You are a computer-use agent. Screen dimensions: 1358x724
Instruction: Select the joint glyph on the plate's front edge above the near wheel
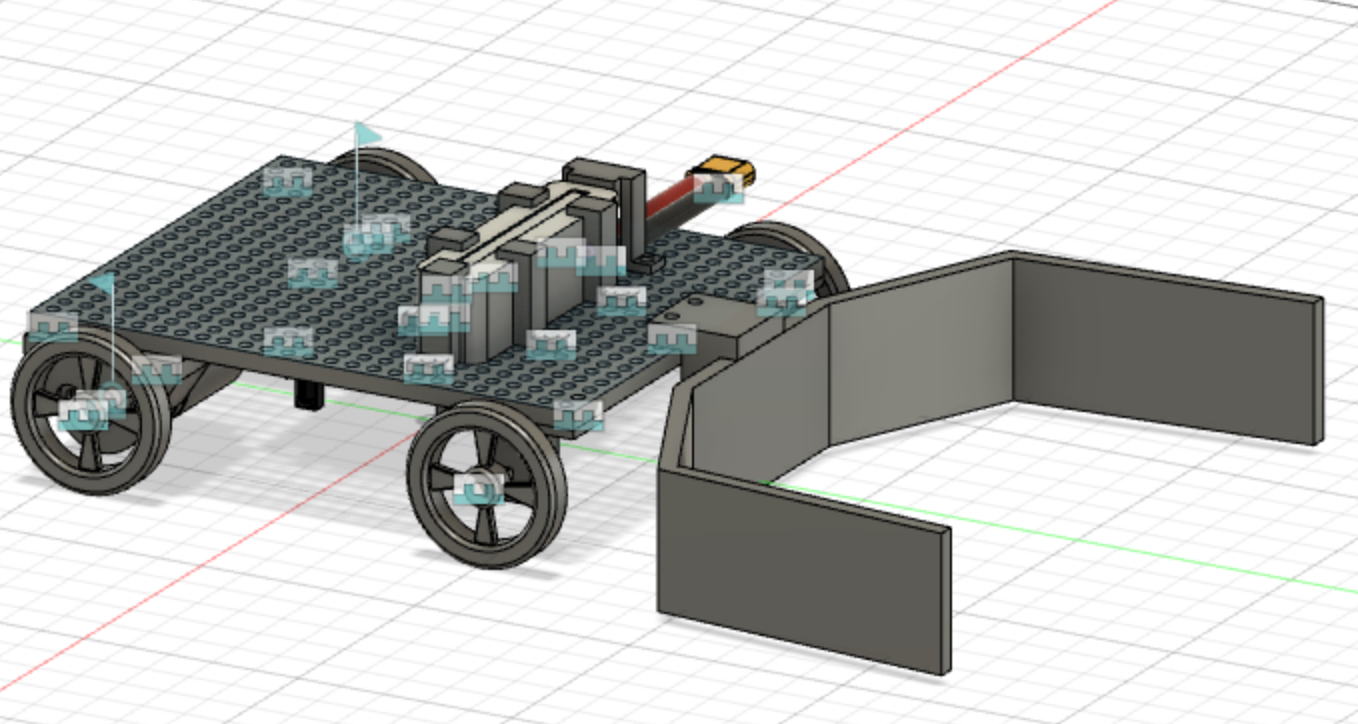click(x=579, y=415)
